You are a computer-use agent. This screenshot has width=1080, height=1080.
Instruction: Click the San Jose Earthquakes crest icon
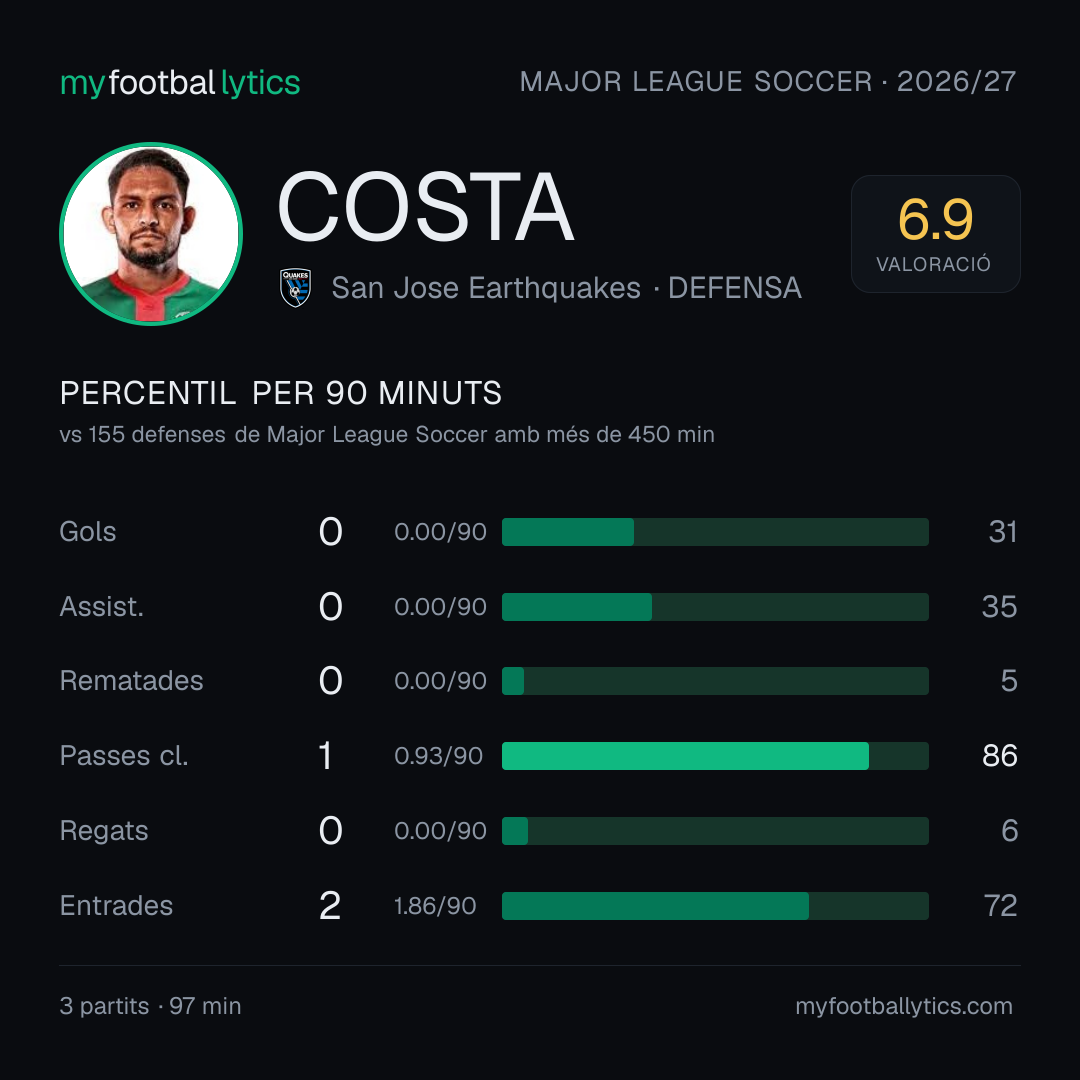coord(295,287)
